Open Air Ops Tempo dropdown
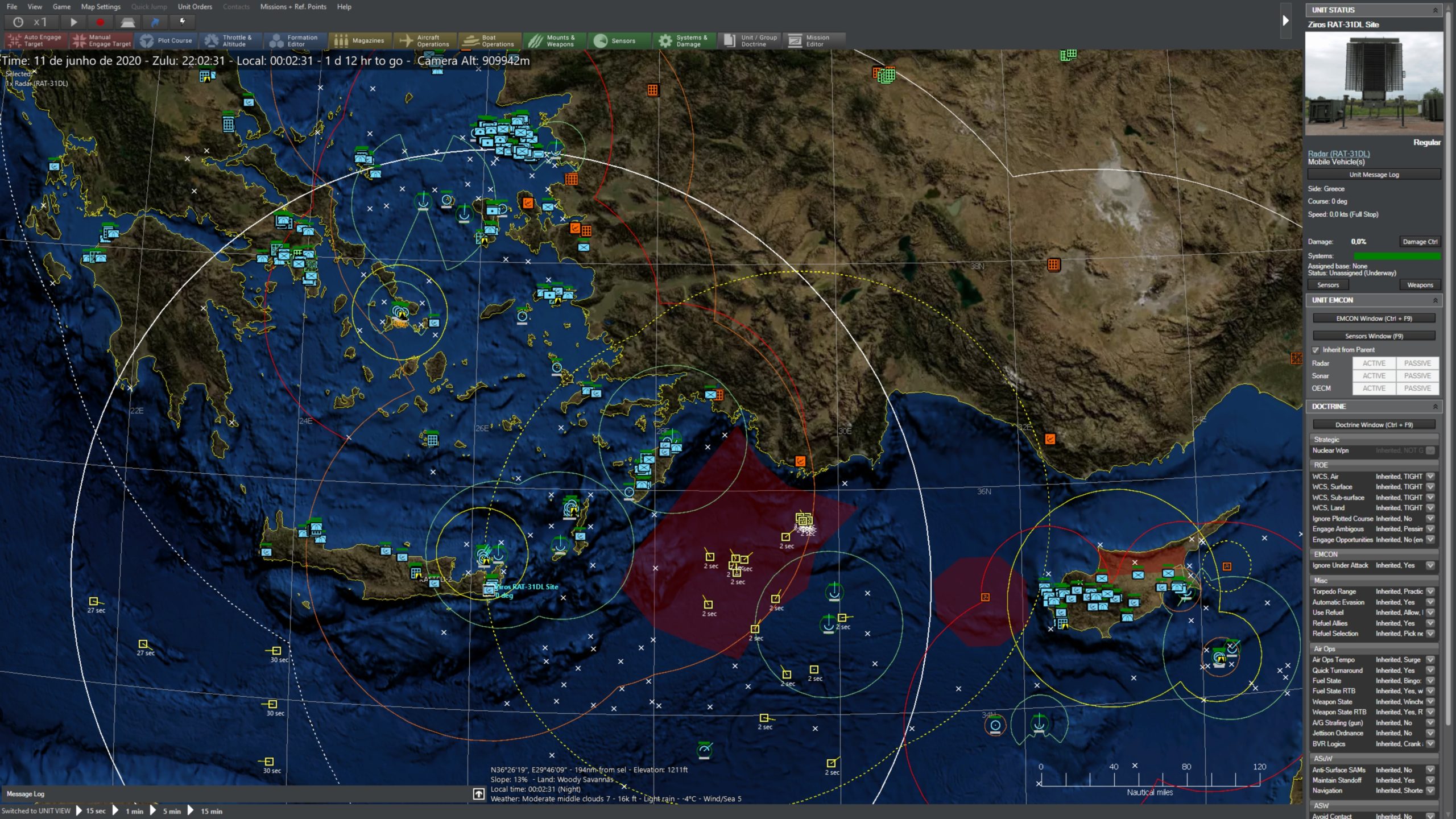This screenshot has height=819, width=1456. click(1430, 660)
